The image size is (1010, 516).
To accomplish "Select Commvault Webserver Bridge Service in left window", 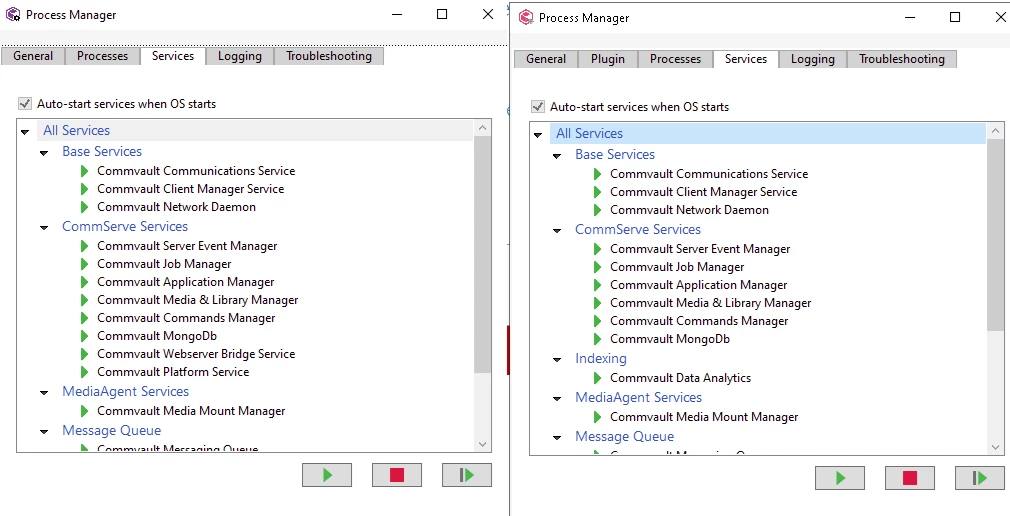I will coord(196,354).
